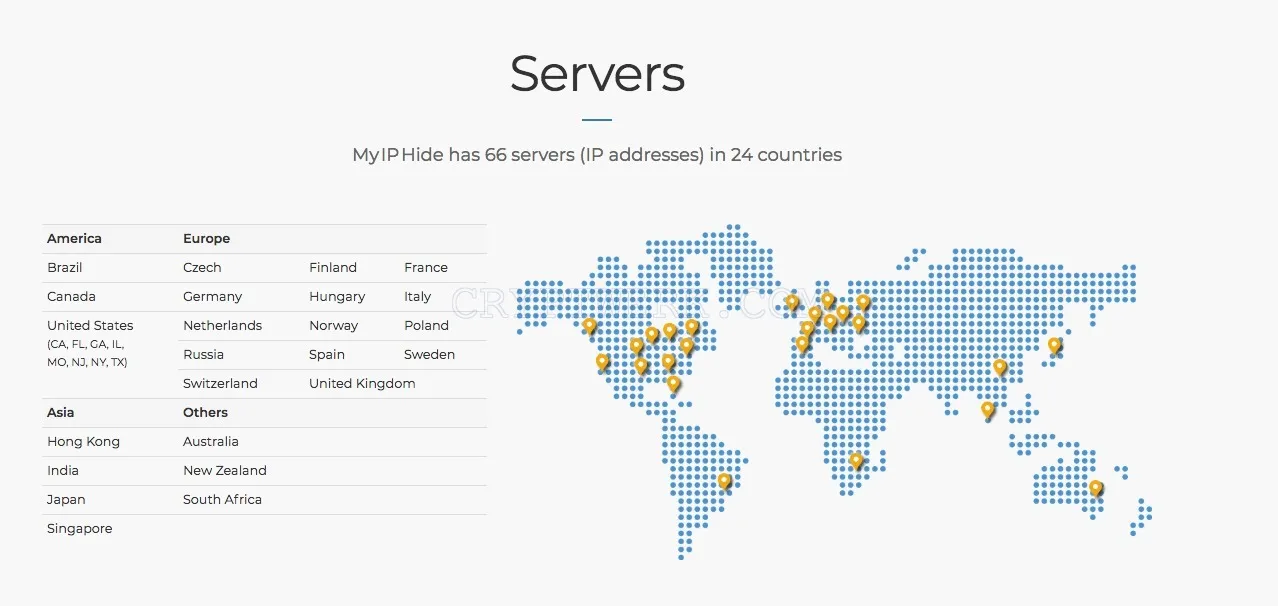The height and width of the screenshot is (606, 1278).
Task: Click the US state codes (CA, FL, GA...) note
Action: point(87,353)
